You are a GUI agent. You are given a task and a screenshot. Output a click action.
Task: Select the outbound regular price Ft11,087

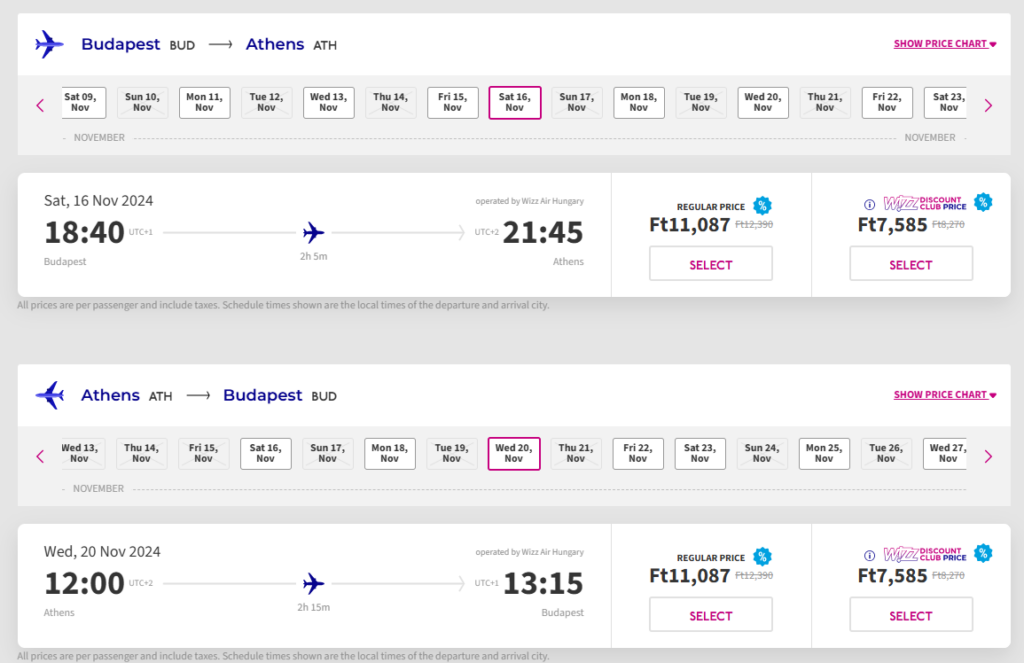coord(711,264)
